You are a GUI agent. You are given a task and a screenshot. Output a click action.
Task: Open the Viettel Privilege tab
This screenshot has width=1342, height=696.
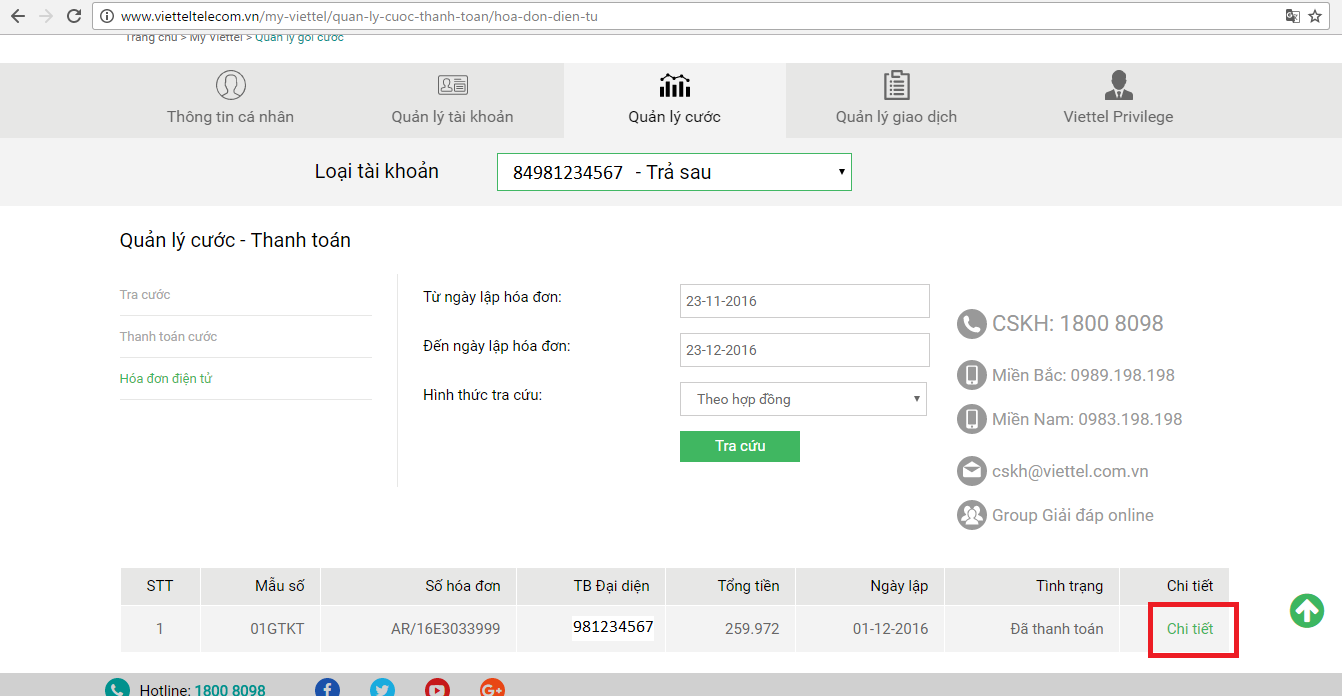click(1118, 100)
